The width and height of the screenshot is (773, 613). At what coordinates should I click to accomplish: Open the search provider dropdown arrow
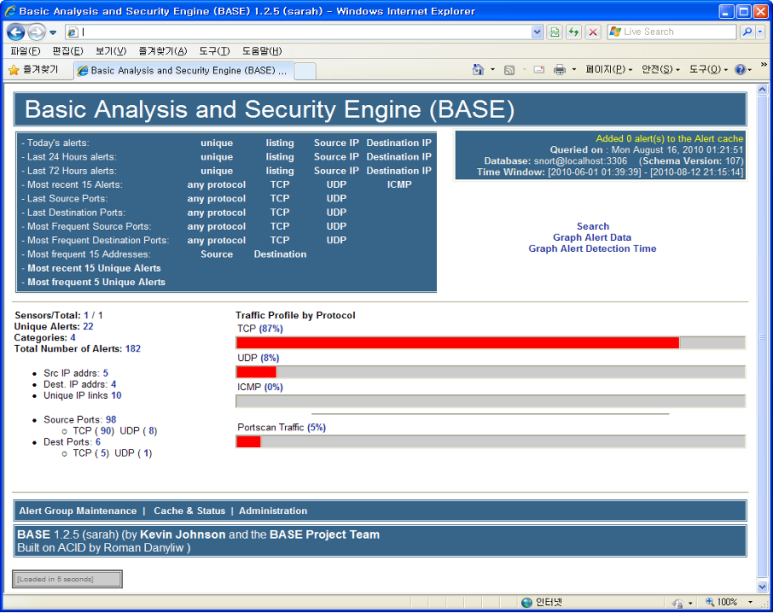point(760,32)
